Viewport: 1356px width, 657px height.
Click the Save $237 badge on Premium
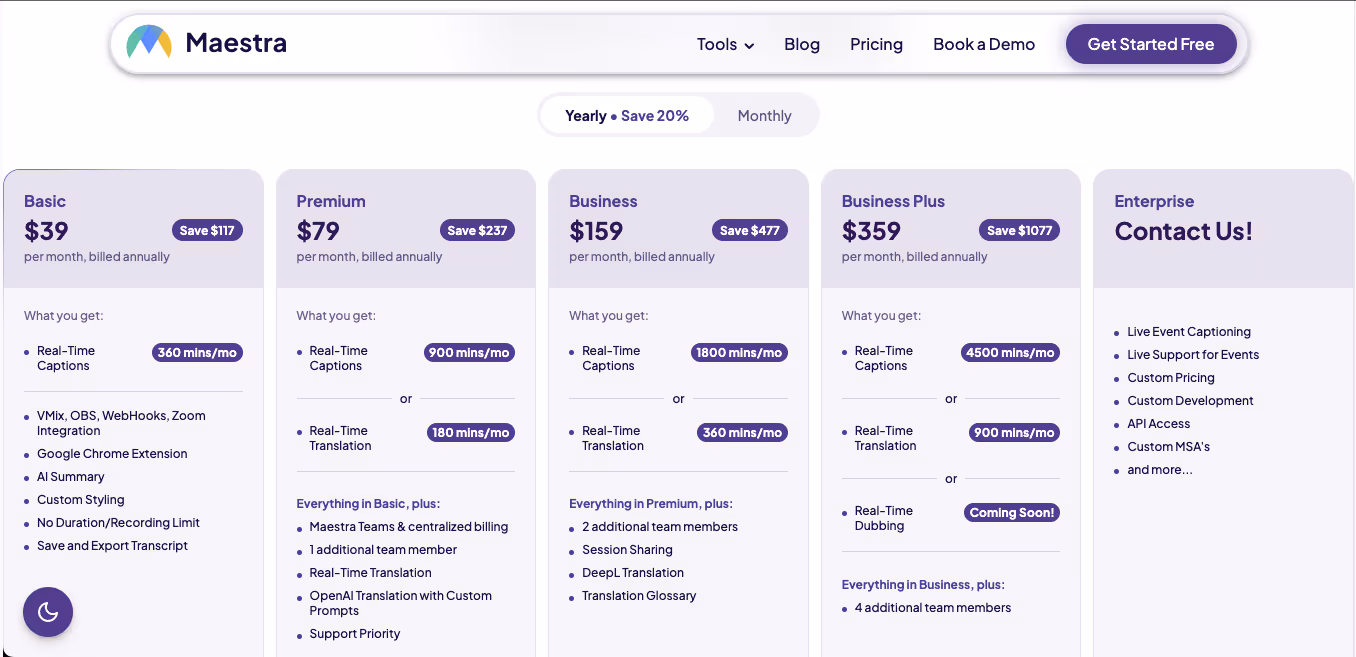click(477, 231)
